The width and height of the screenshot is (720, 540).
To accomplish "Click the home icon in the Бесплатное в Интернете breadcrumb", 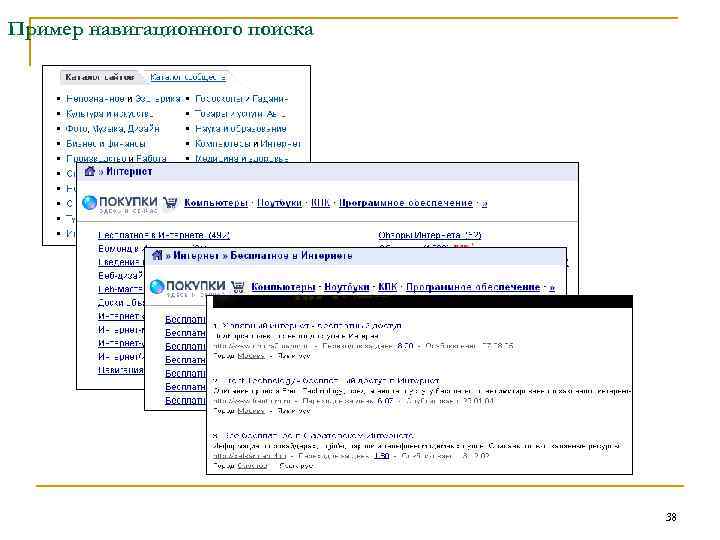I will coord(157,255).
